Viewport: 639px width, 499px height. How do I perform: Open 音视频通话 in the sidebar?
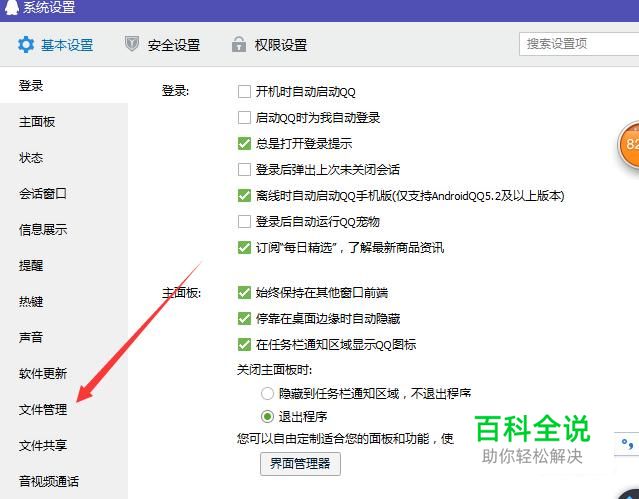(49, 481)
